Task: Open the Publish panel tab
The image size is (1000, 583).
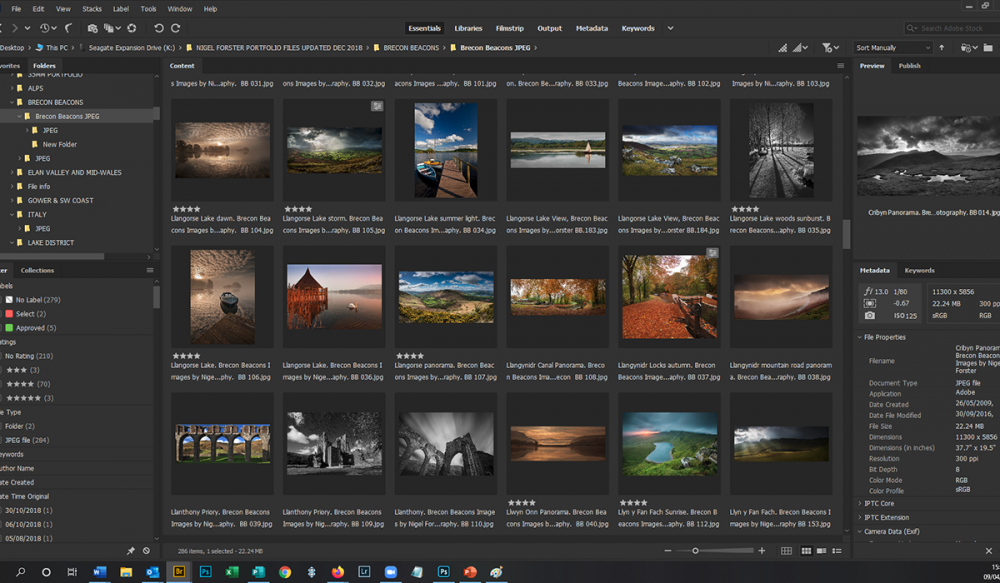Action: pos(909,66)
